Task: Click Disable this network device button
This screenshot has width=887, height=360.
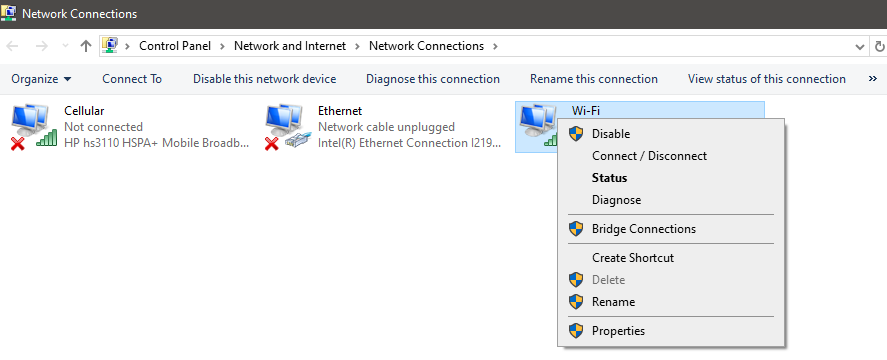Action: 265,79
